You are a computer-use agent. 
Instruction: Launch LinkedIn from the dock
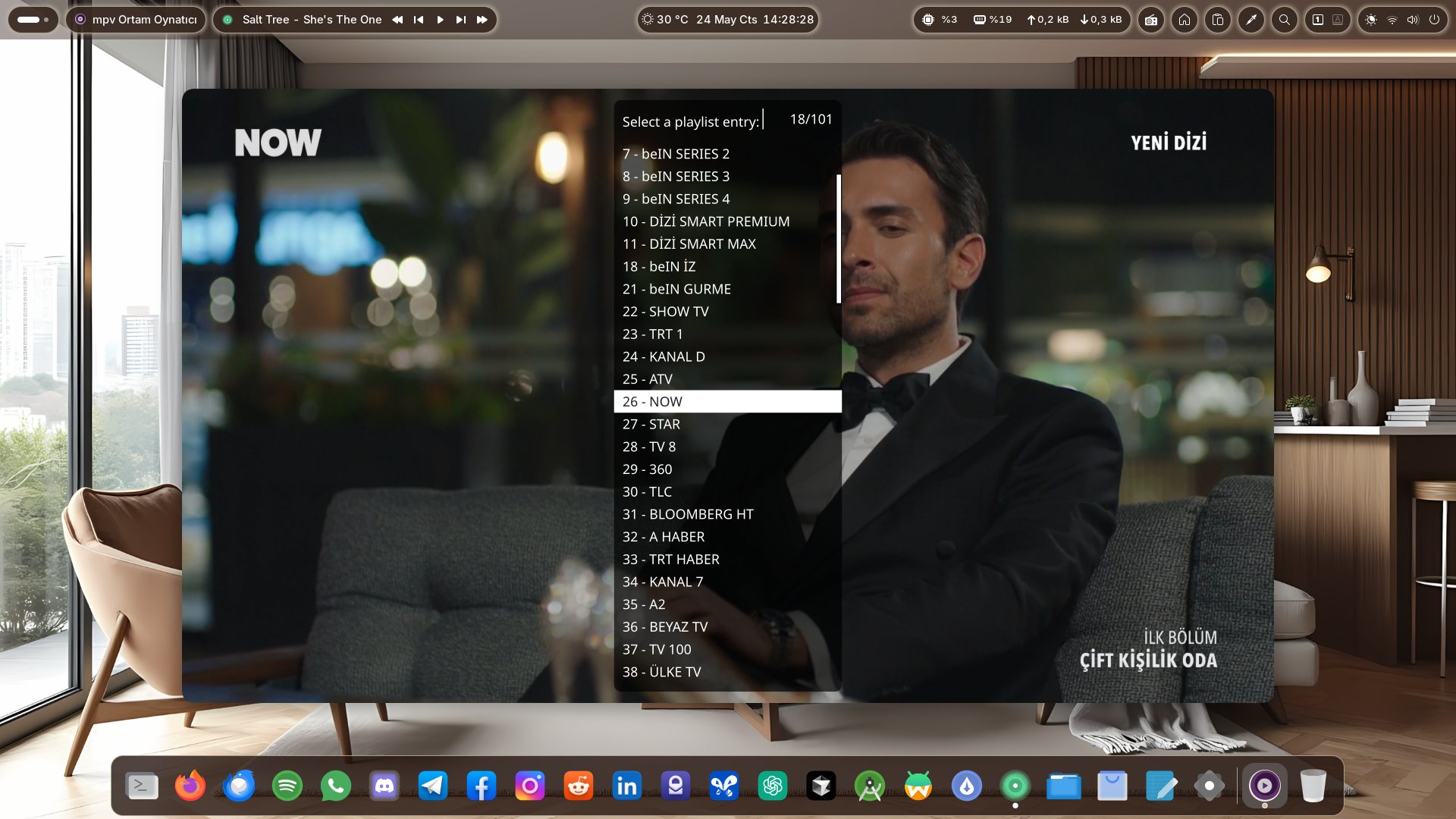[x=627, y=786]
